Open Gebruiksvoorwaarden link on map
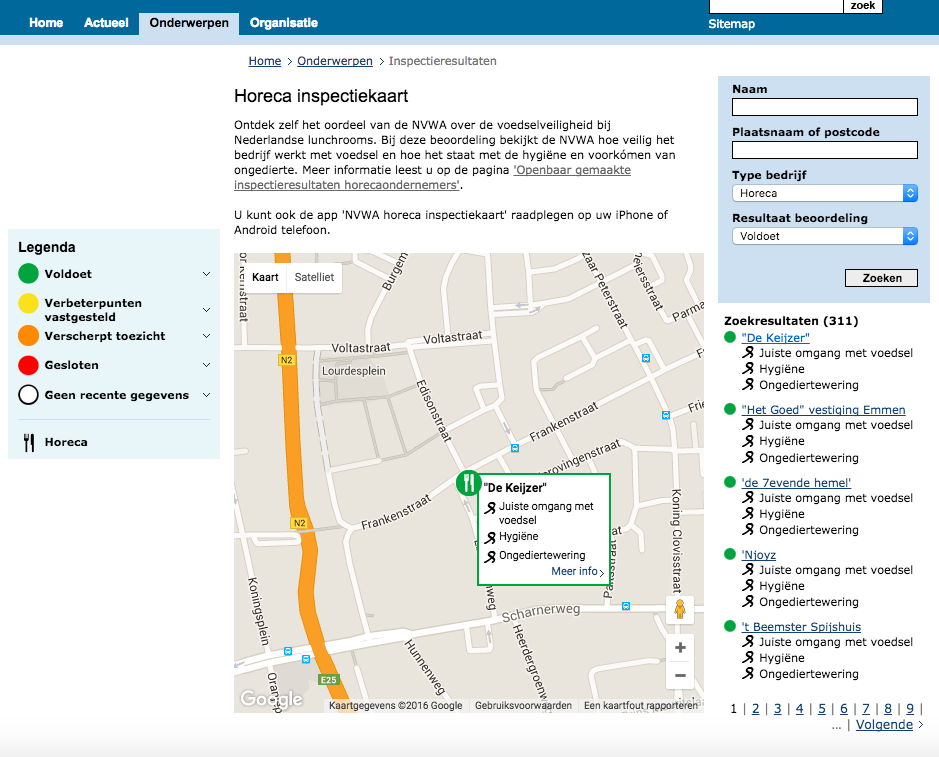 tap(523, 705)
